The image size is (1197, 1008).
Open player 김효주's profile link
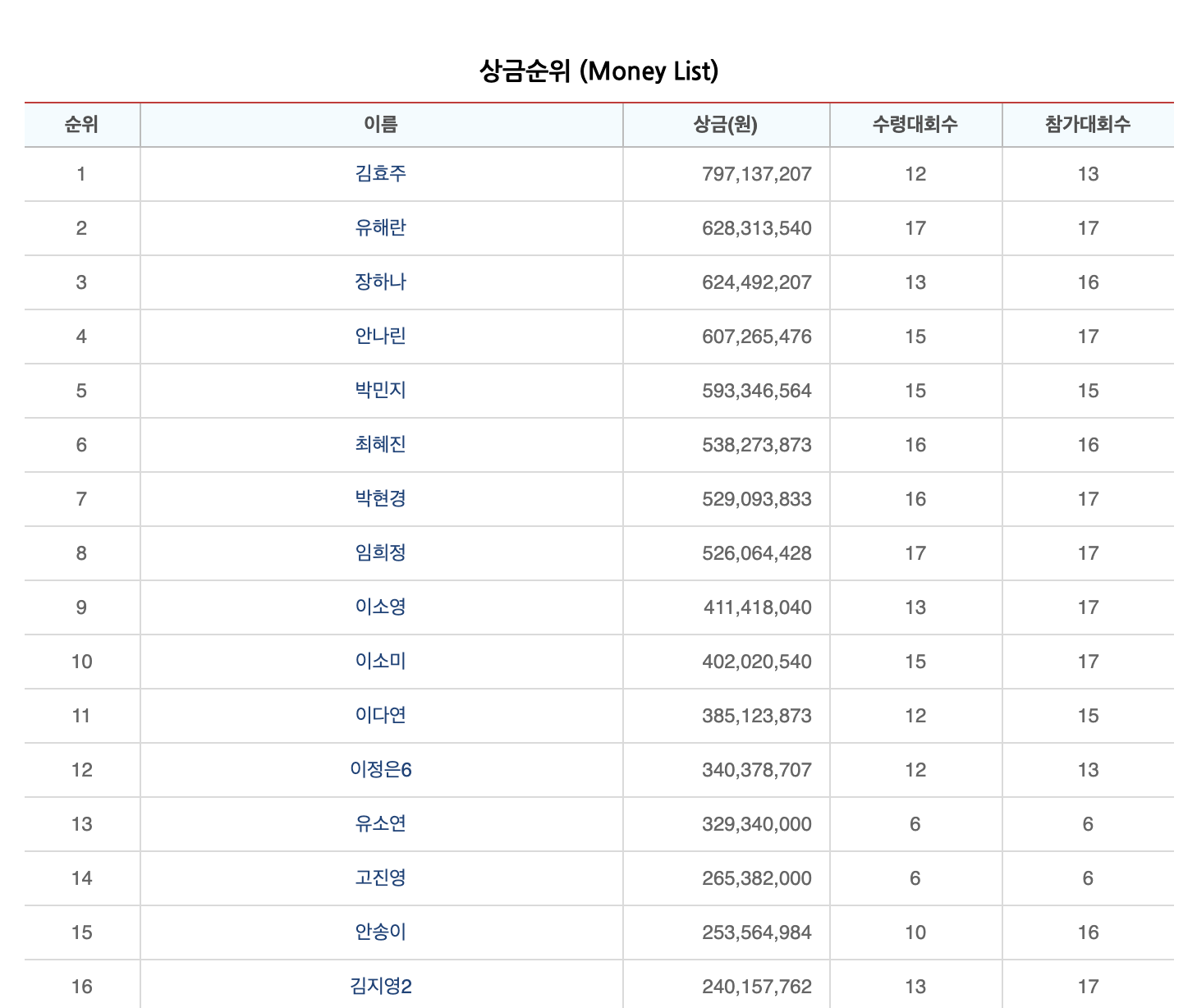tap(381, 174)
